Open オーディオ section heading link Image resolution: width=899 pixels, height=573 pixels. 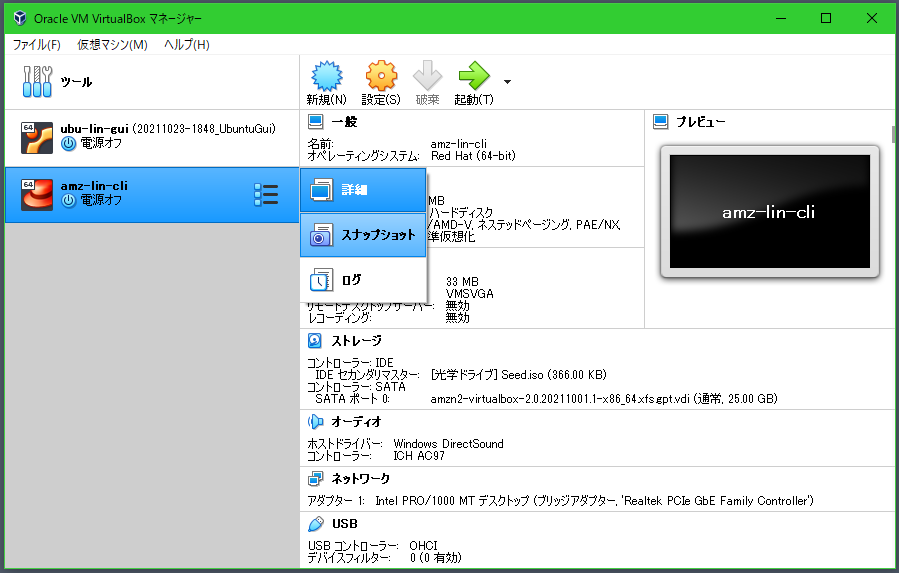(356, 422)
